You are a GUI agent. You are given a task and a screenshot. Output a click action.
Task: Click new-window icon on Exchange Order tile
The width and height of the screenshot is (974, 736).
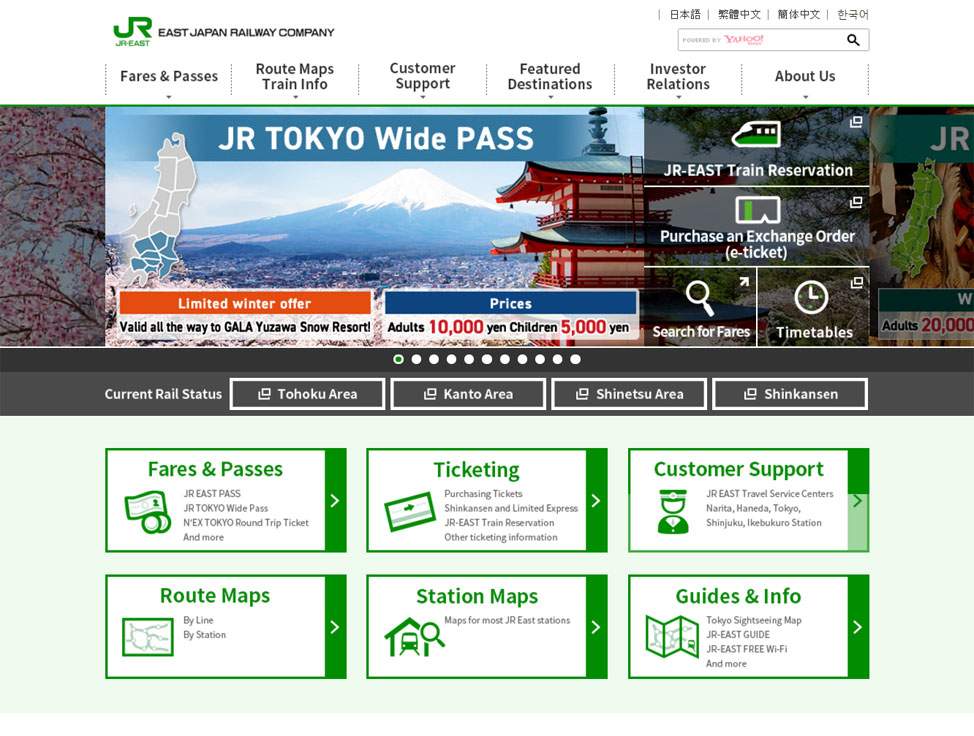tap(856, 202)
